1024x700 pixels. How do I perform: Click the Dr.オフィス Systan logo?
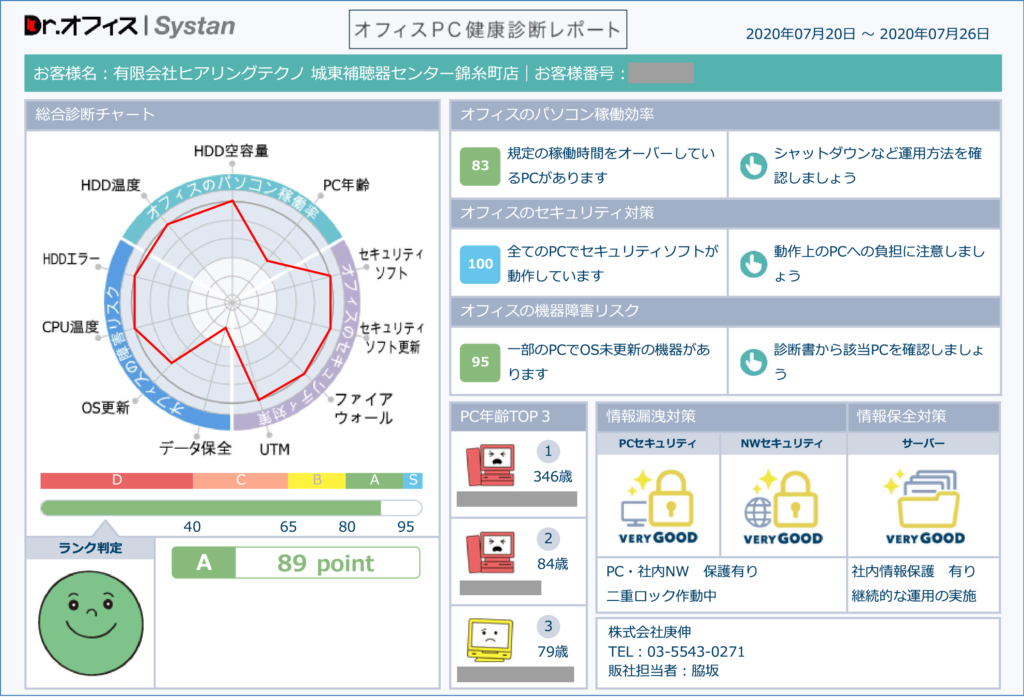point(130,26)
